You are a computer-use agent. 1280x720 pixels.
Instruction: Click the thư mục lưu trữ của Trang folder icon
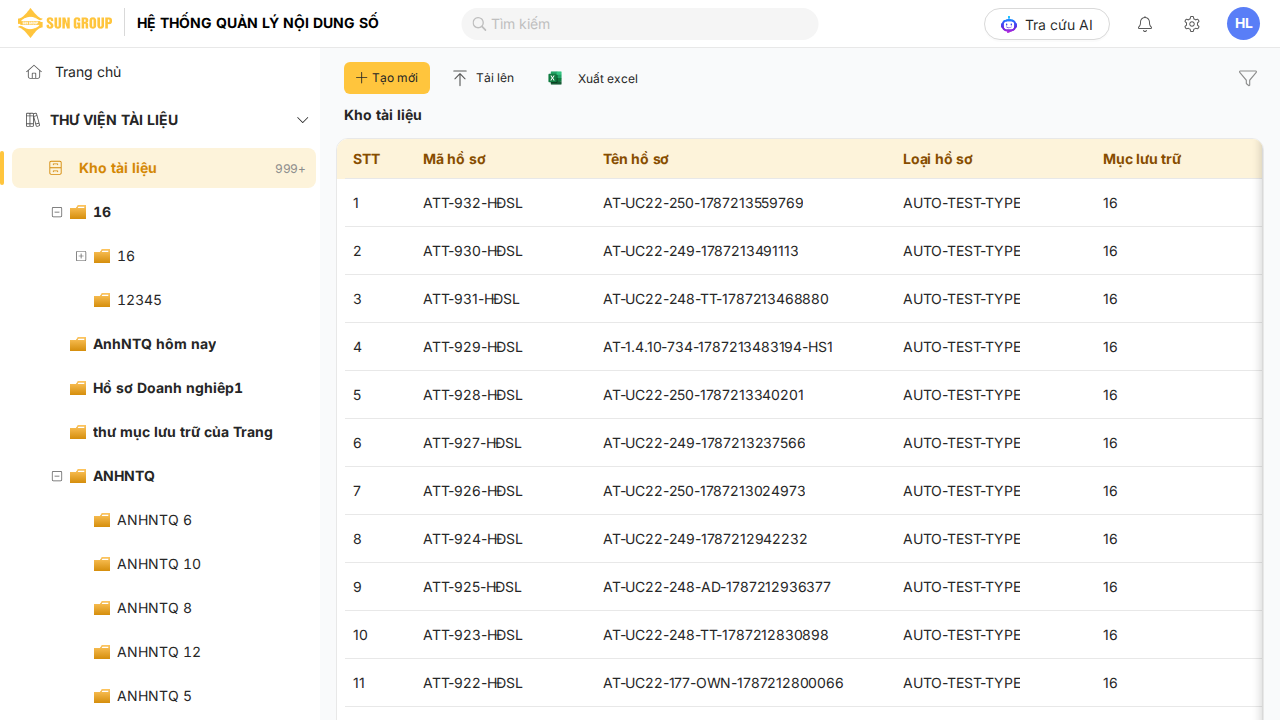(x=78, y=432)
